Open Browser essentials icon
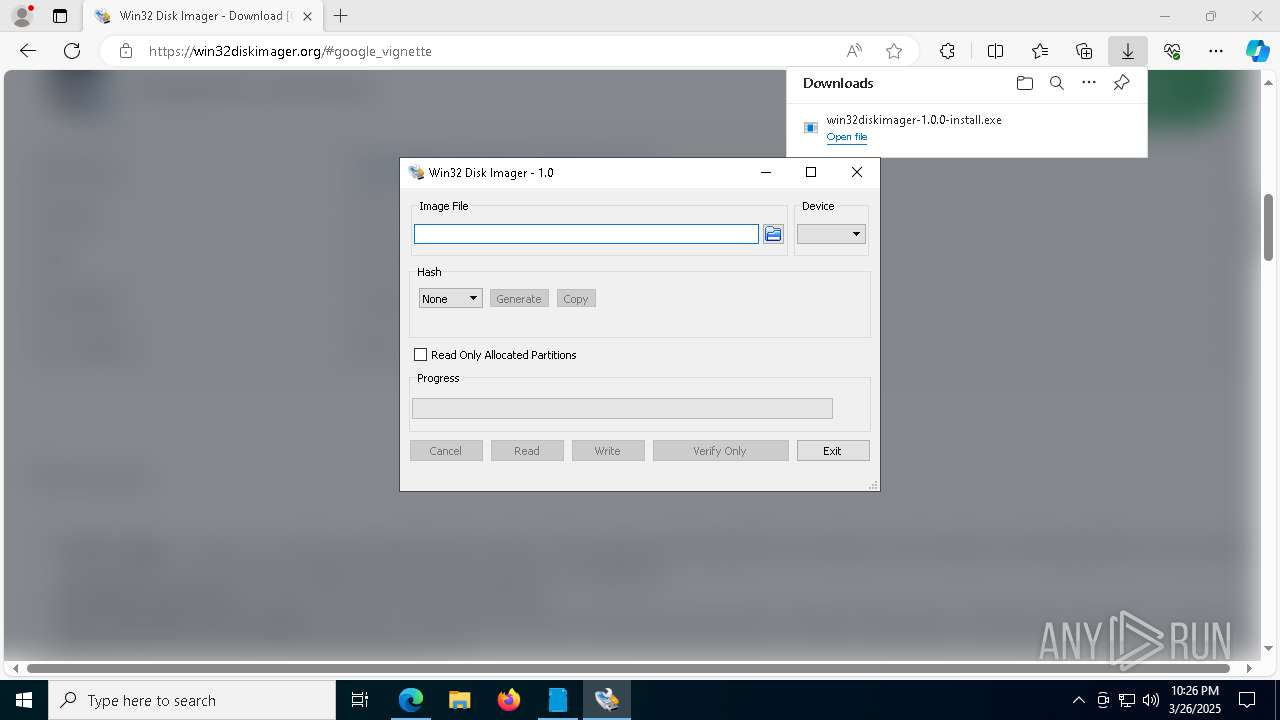Image resolution: width=1280 pixels, height=720 pixels. click(x=1172, y=51)
